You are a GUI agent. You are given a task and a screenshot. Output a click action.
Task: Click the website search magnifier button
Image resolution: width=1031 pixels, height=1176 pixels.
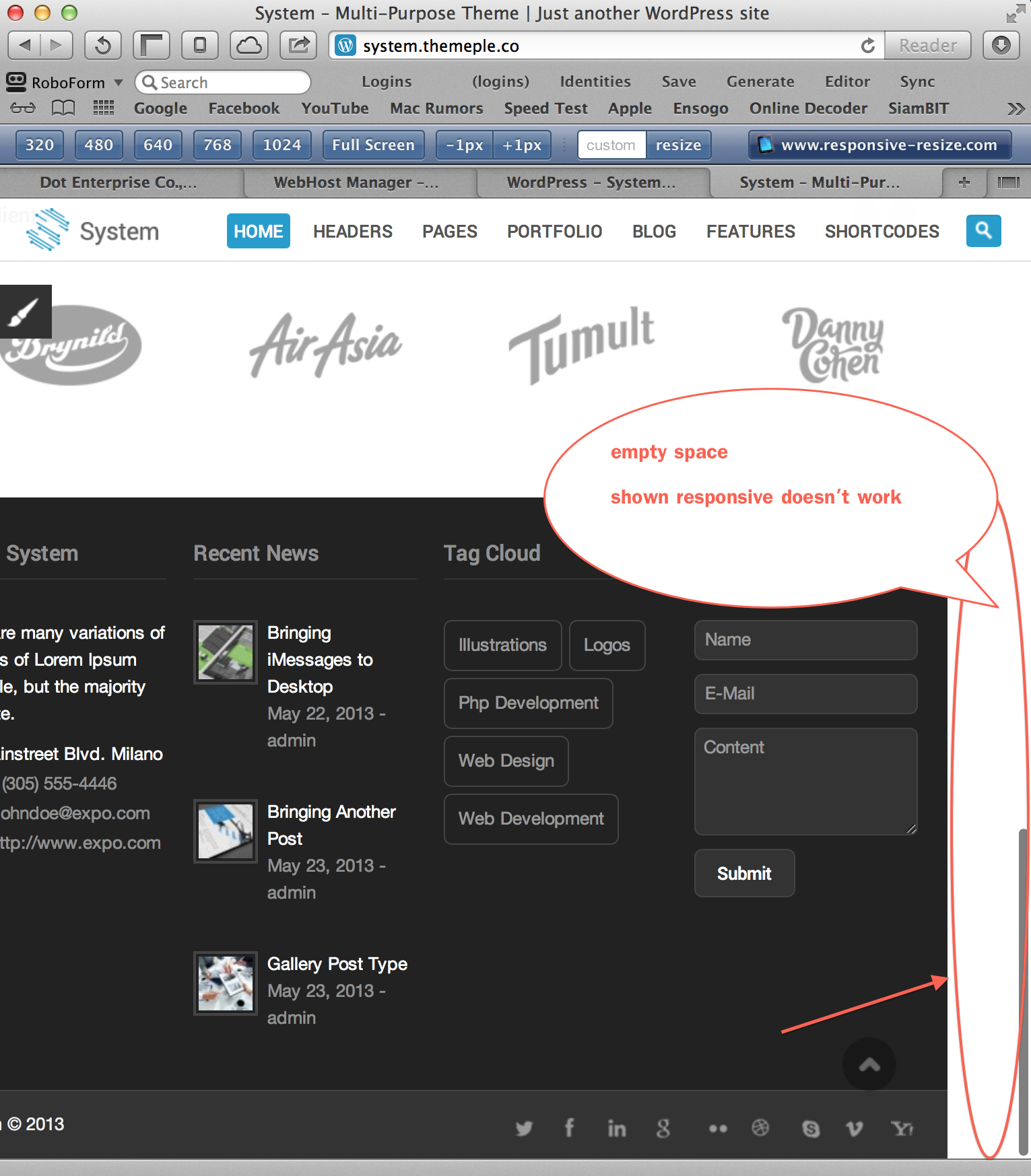983,231
